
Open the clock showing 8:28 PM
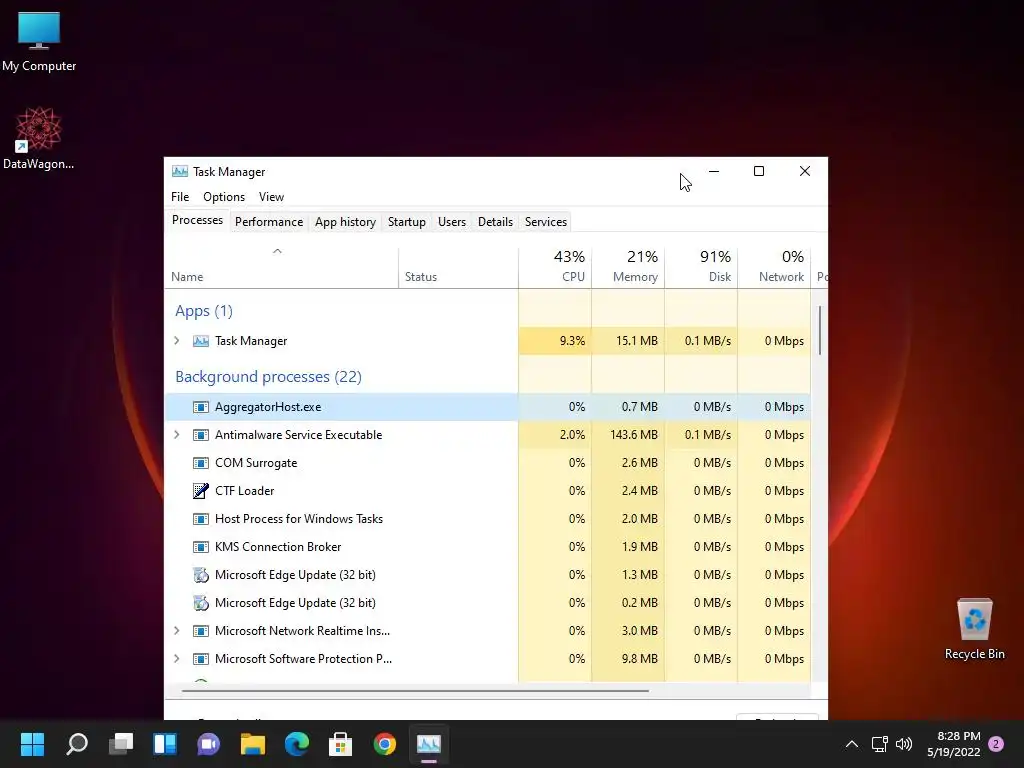click(x=954, y=744)
